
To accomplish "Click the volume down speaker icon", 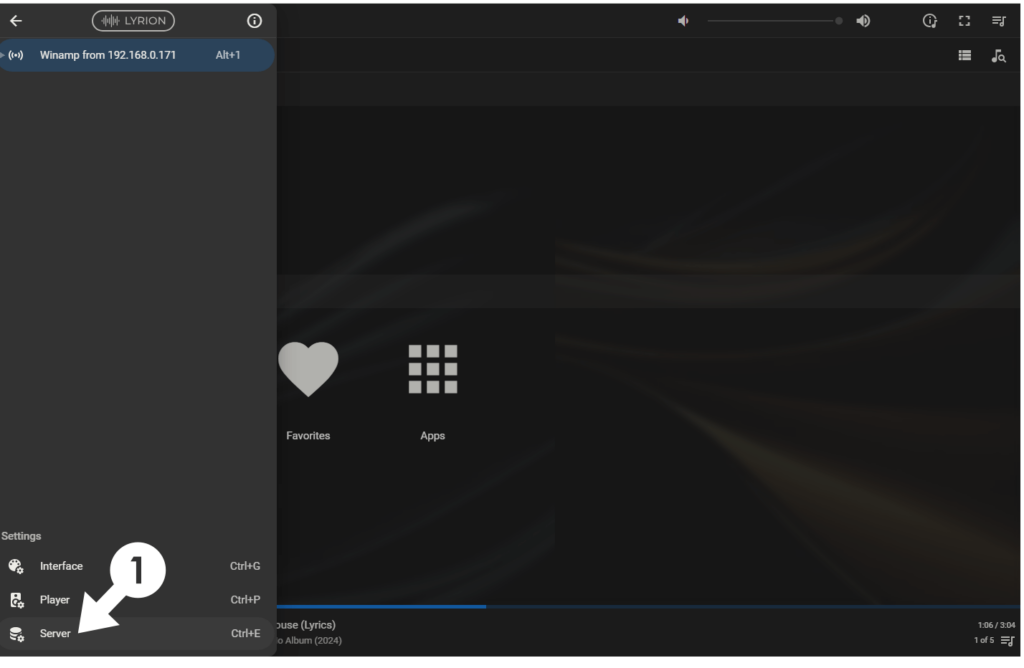I will point(684,21).
